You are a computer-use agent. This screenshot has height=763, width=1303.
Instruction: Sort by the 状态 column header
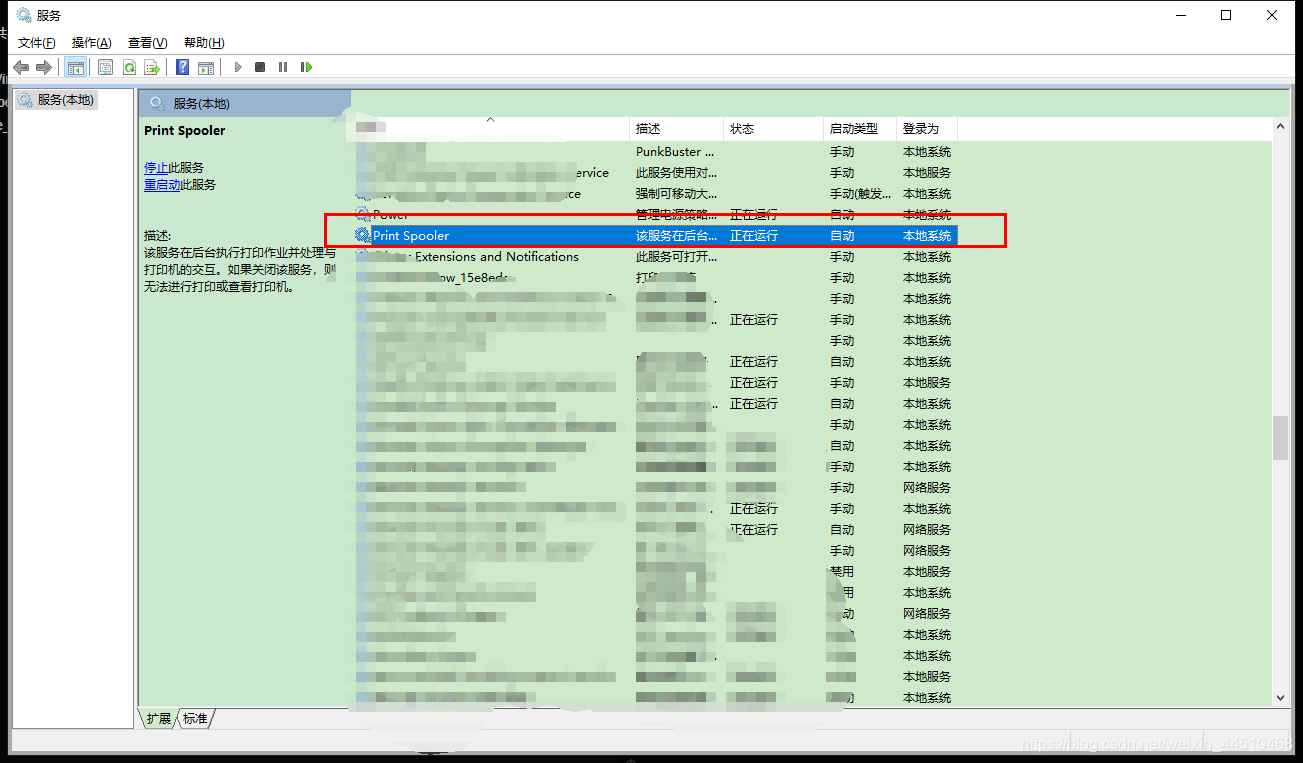(x=773, y=129)
